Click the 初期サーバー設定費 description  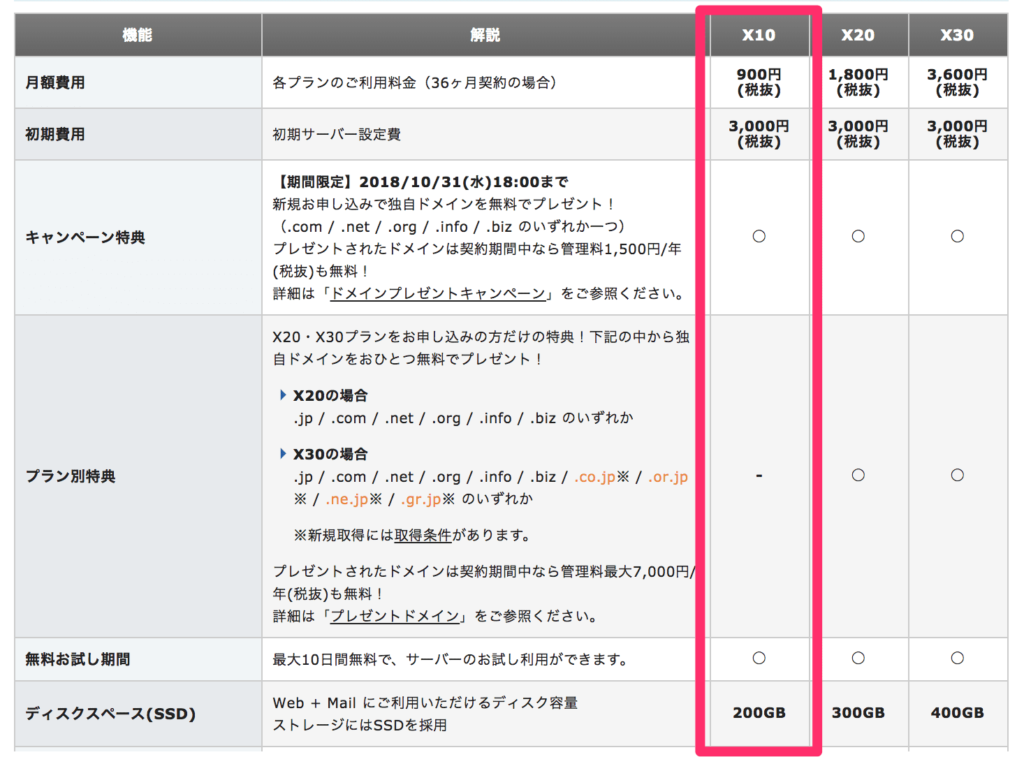pyautogui.click(x=337, y=135)
